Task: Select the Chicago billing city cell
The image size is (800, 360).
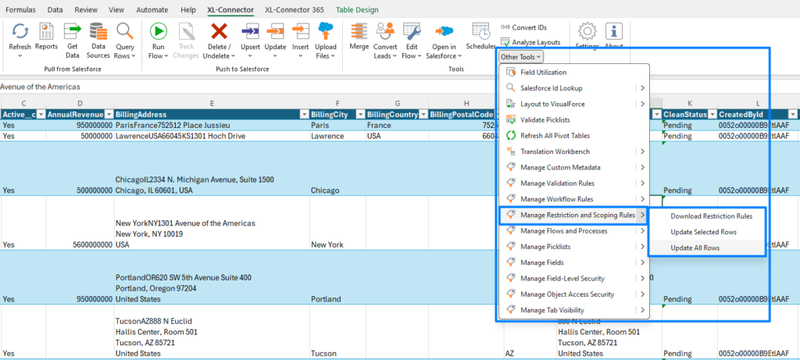Action: tap(337, 169)
